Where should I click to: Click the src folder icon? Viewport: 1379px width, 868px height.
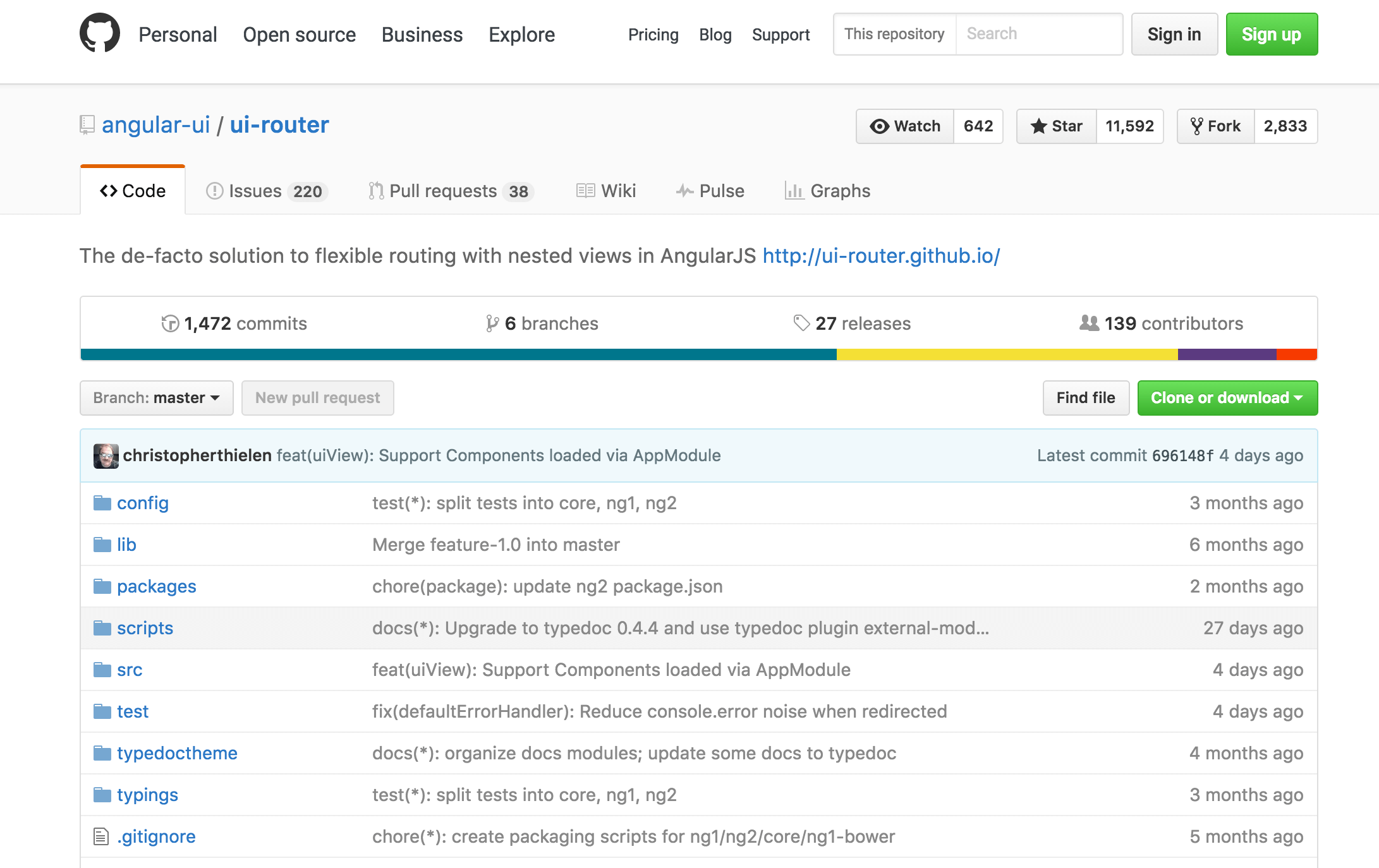click(102, 670)
